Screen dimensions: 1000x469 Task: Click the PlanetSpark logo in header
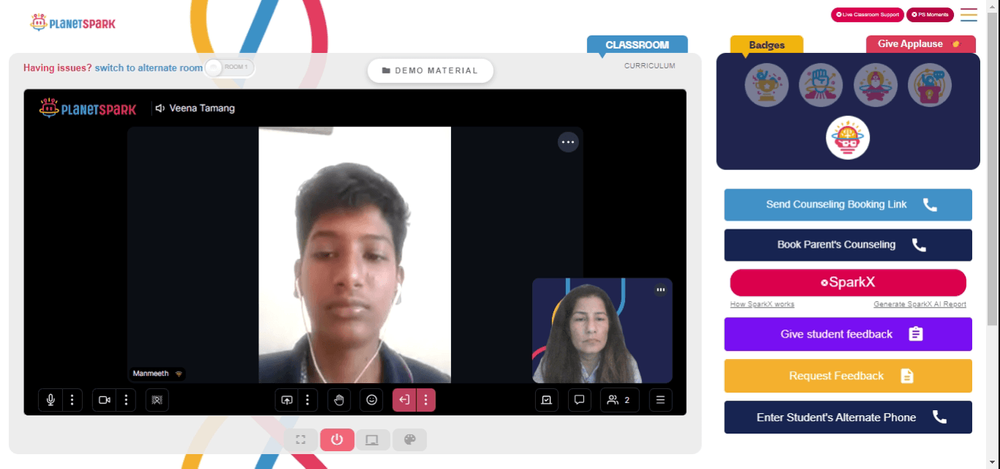pyautogui.click(x=73, y=23)
